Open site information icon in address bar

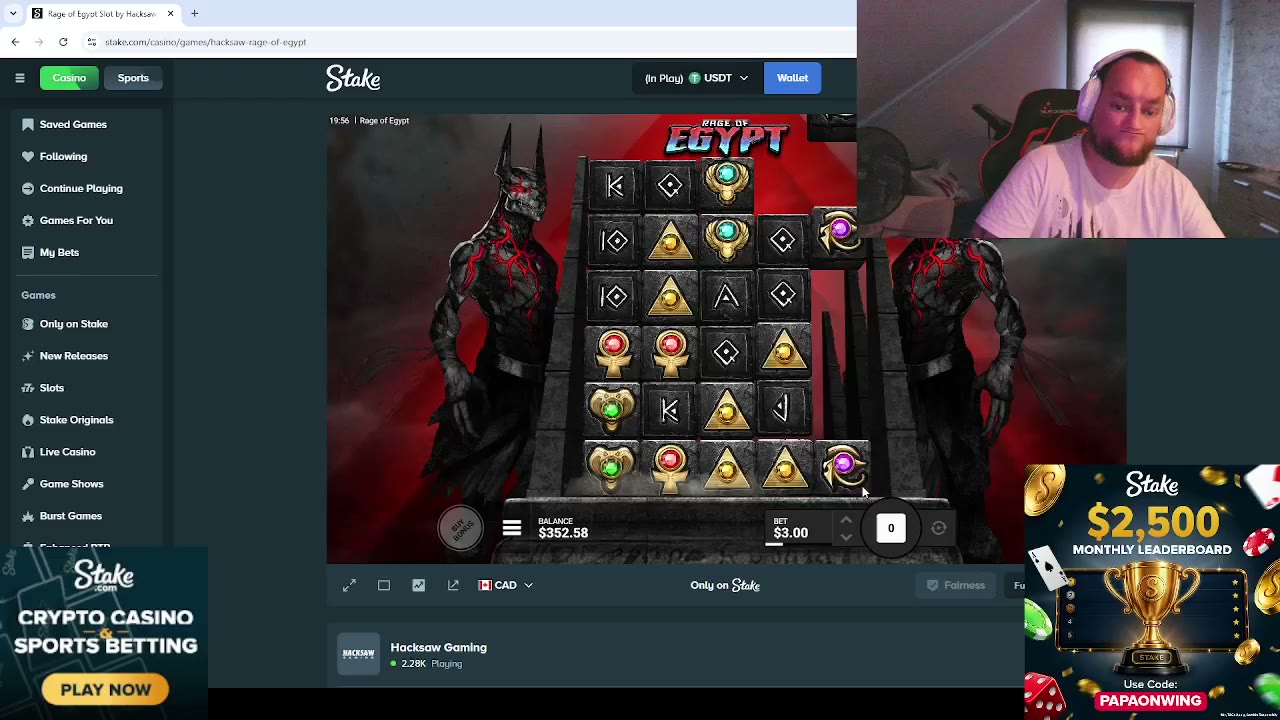click(91, 42)
